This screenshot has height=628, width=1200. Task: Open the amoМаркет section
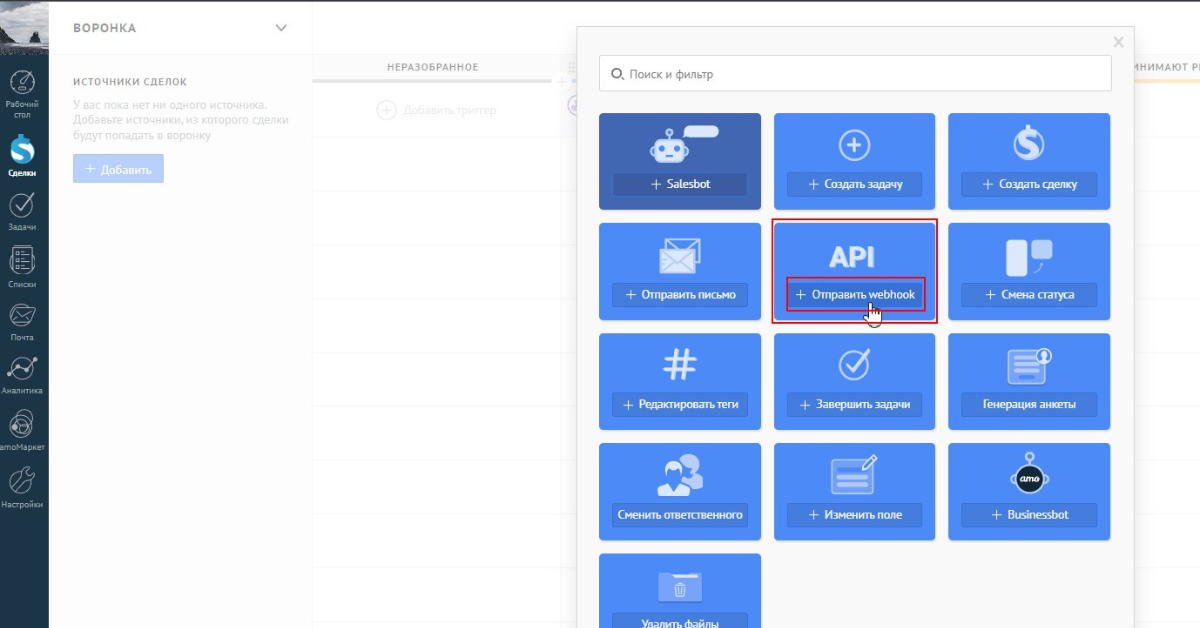[x=22, y=425]
